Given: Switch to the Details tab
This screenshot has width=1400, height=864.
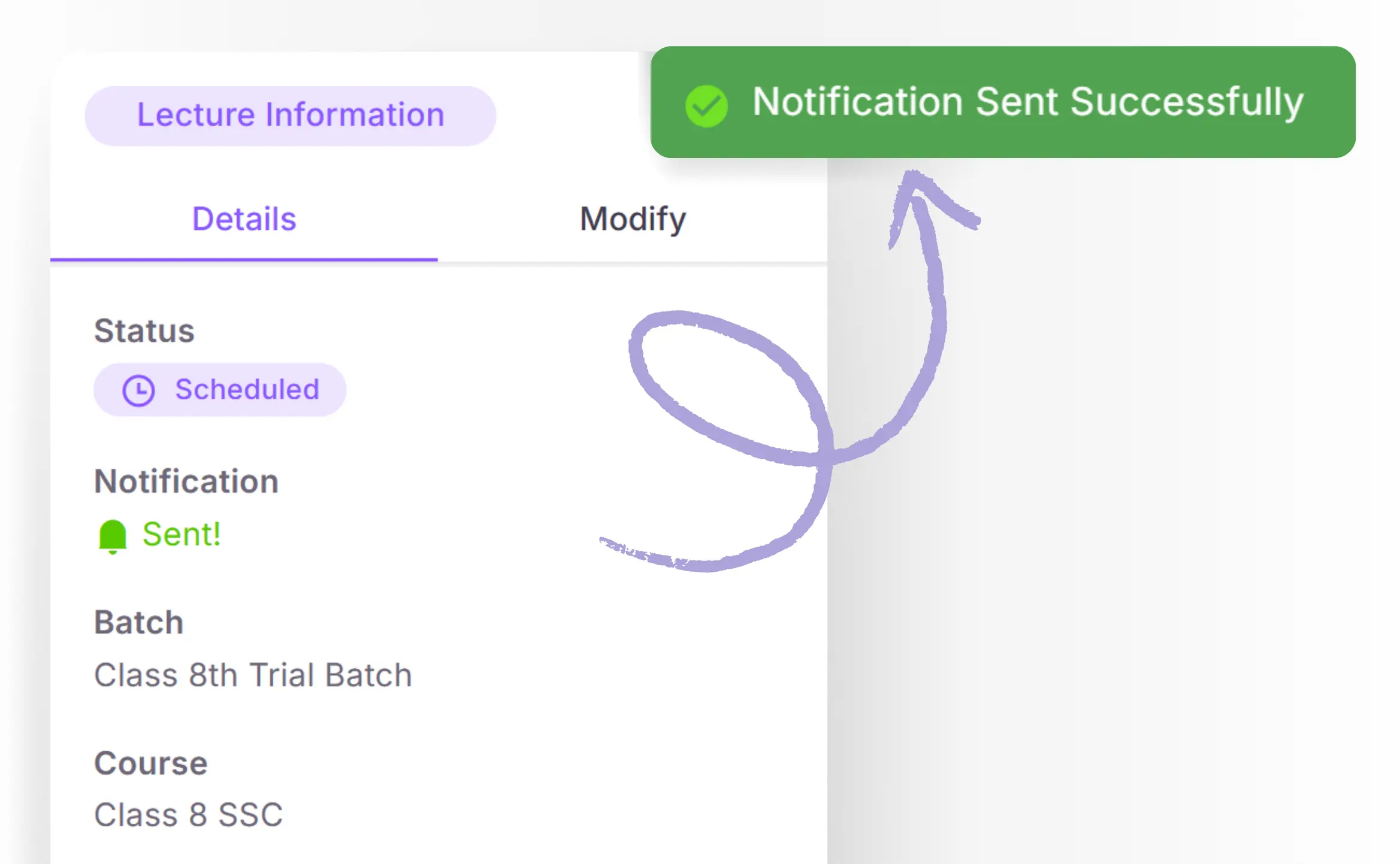Looking at the screenshot, I should [x=244, y=219].
